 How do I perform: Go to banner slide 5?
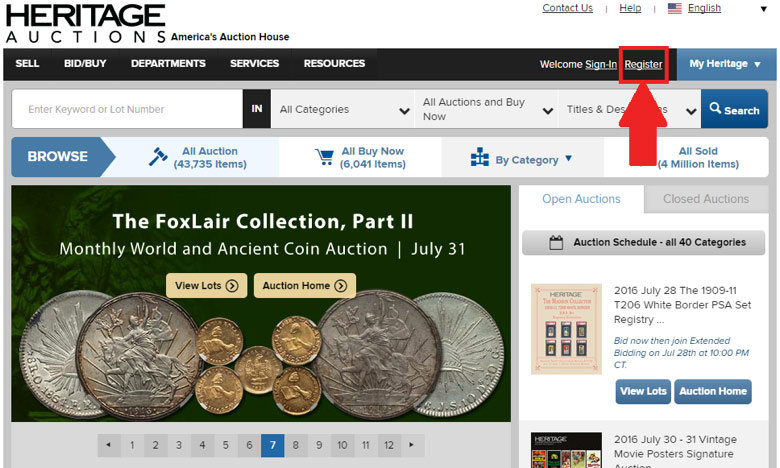226,445
